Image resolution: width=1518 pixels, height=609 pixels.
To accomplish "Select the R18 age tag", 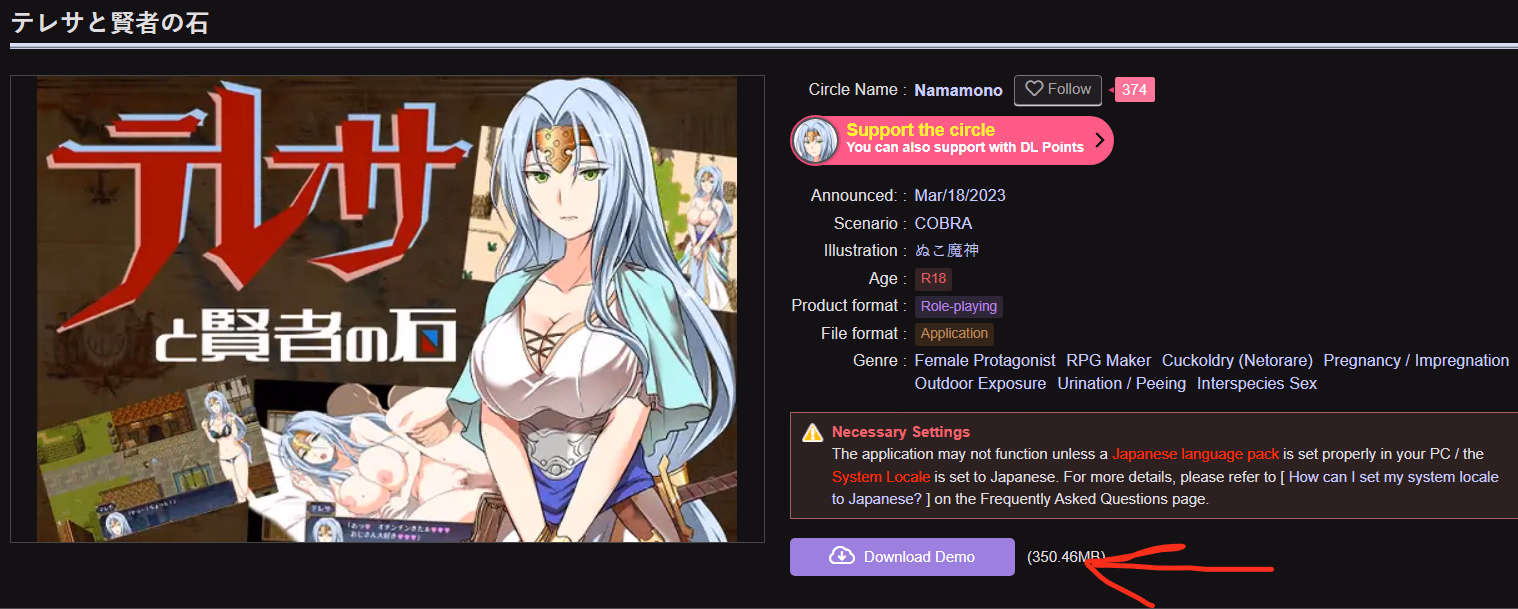I will 933,279.
